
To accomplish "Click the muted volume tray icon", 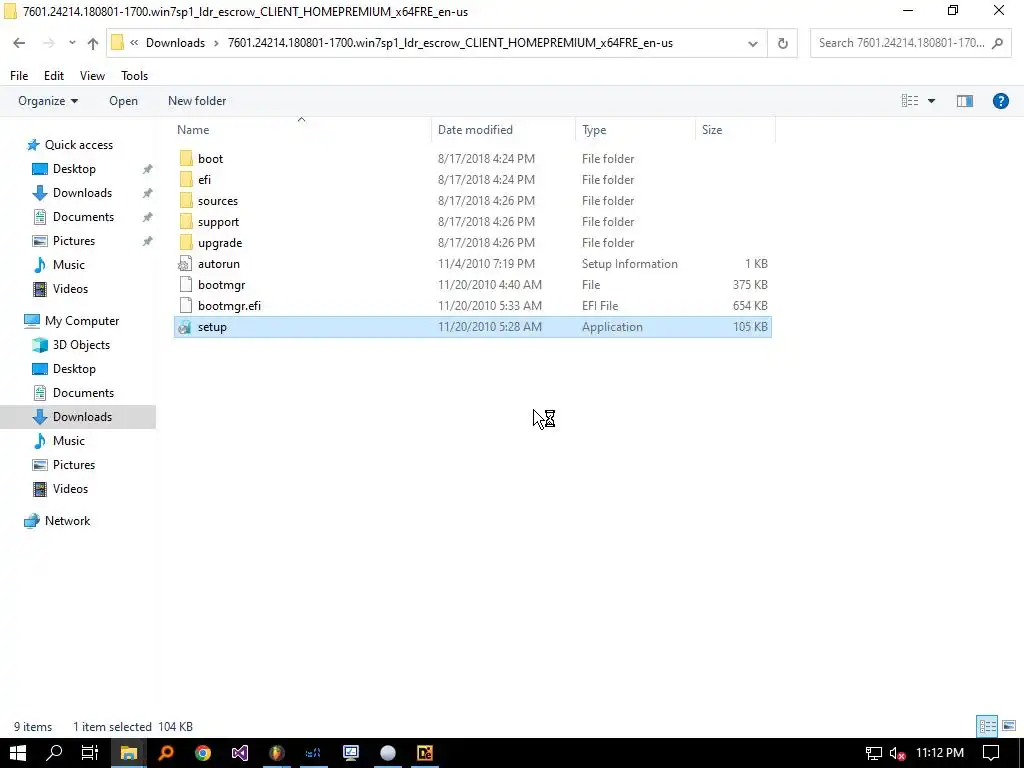I will (897, 754).
